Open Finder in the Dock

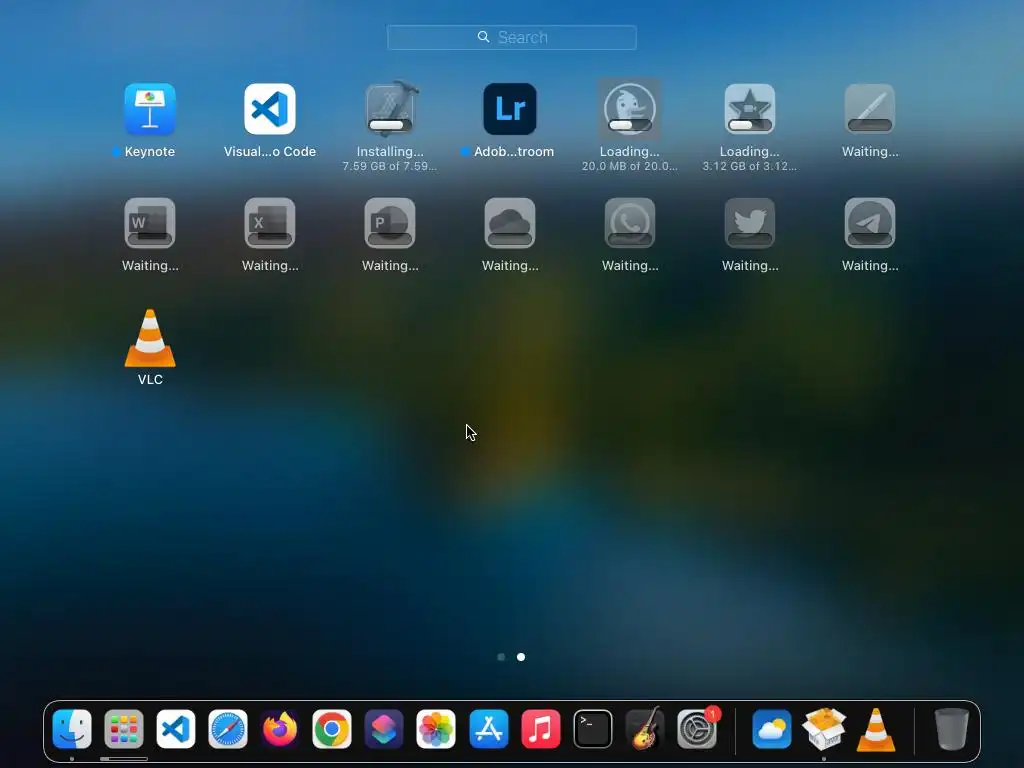click(72, 729)
